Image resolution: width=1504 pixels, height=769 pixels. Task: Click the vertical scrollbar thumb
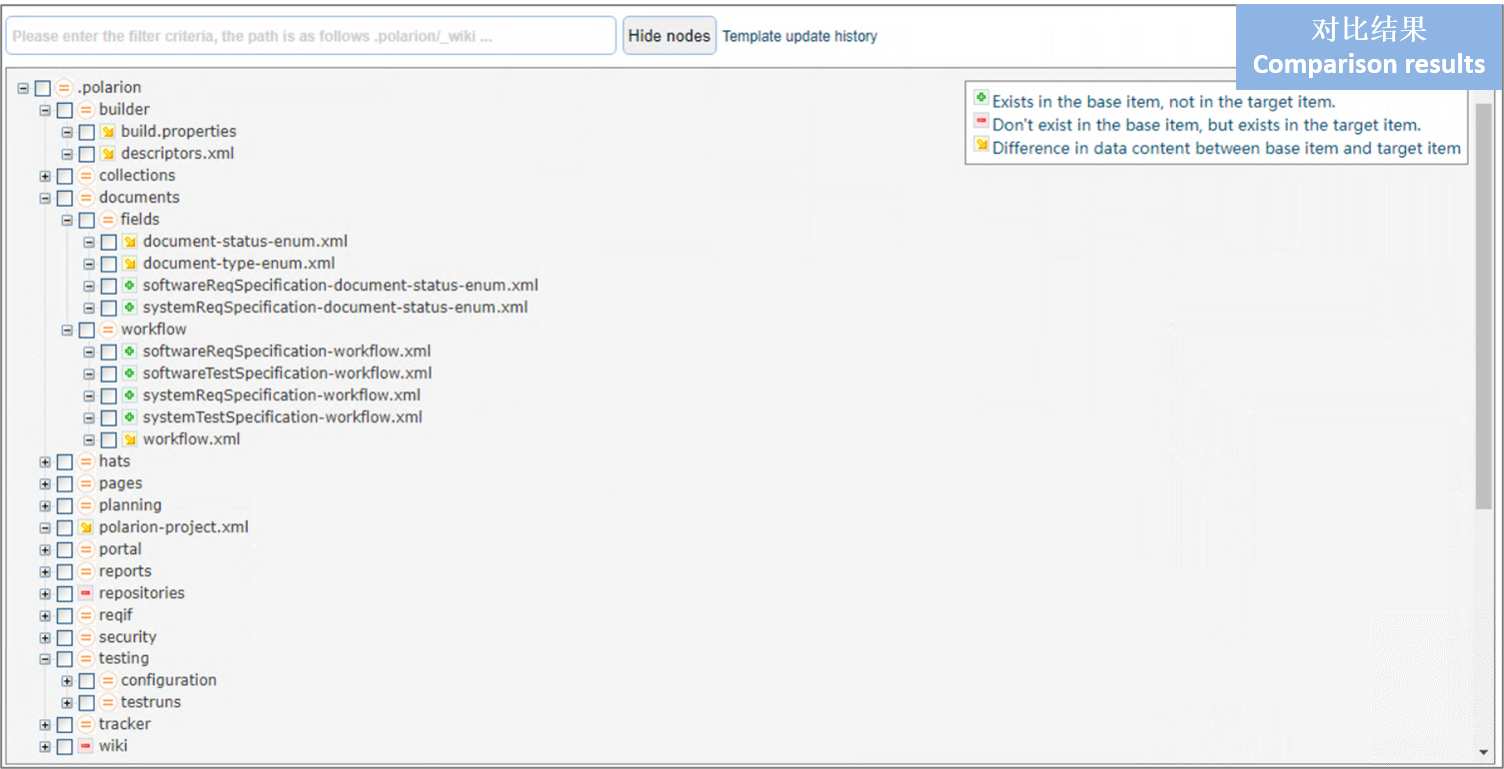click(1484, 305)
